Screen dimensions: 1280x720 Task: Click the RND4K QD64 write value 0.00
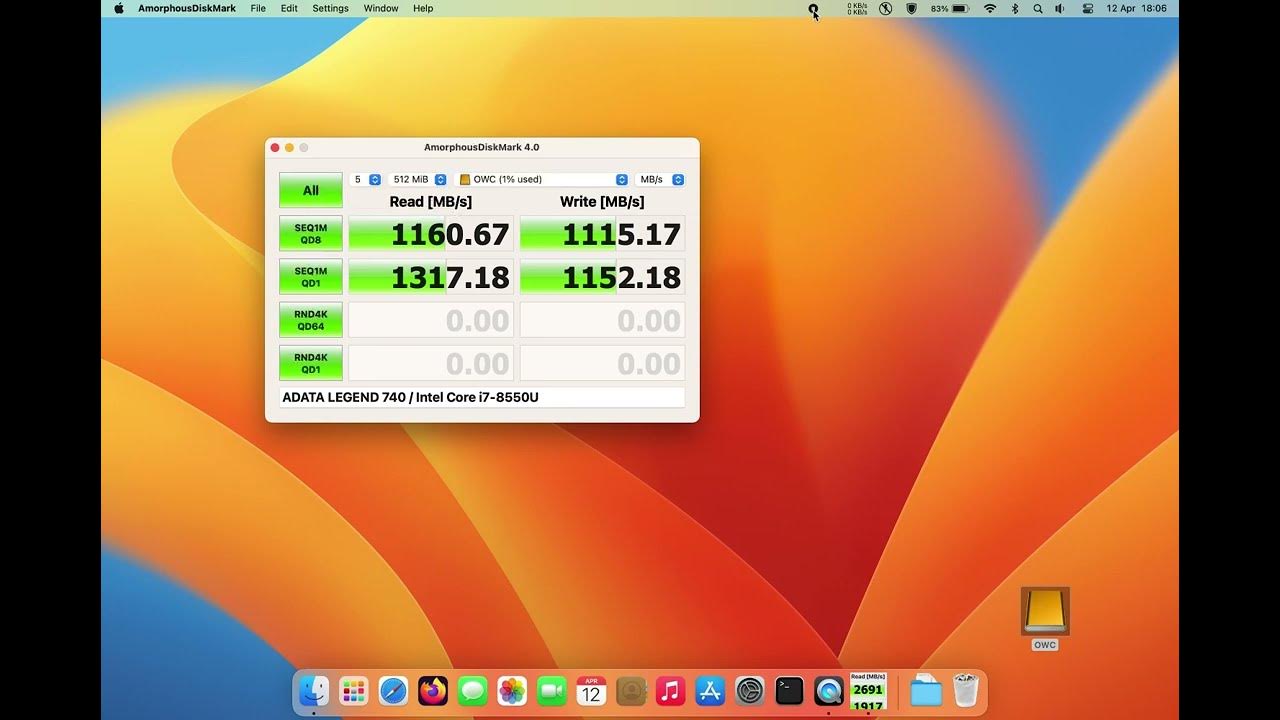[x=603, y=320]
